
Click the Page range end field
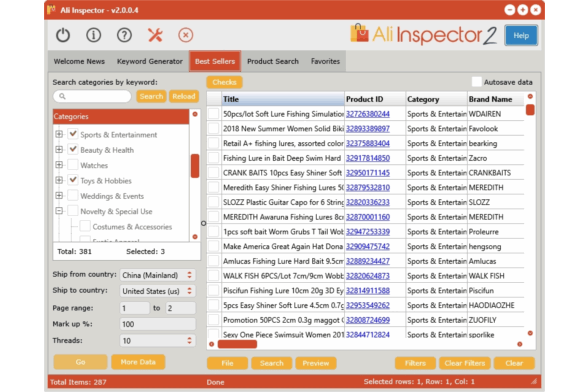click(180, 308)
